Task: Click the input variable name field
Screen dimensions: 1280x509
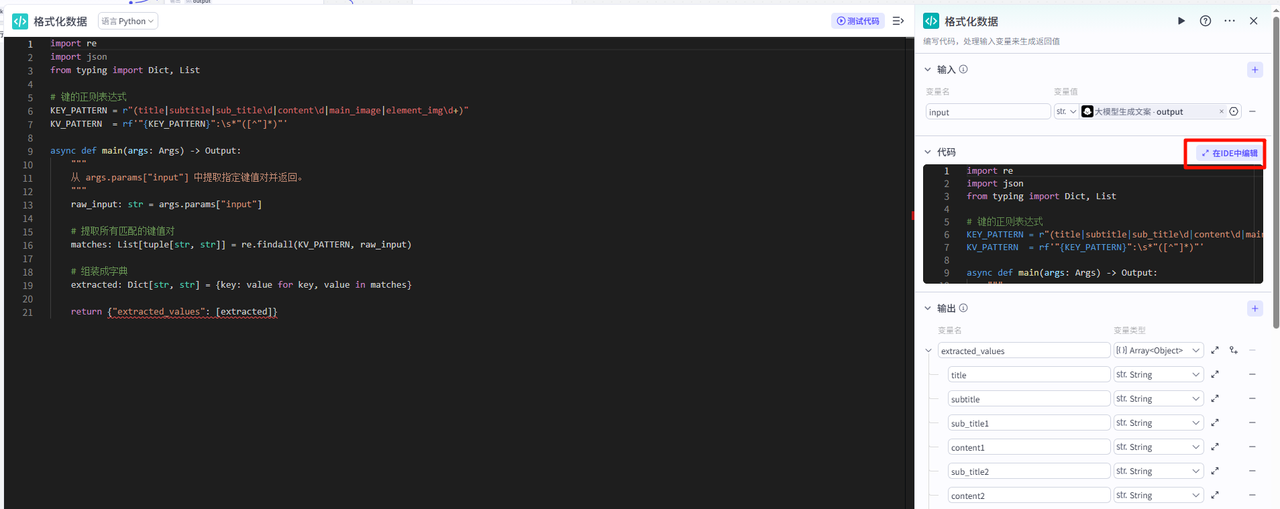Action: pyautogui.click(x=987, y=112)
